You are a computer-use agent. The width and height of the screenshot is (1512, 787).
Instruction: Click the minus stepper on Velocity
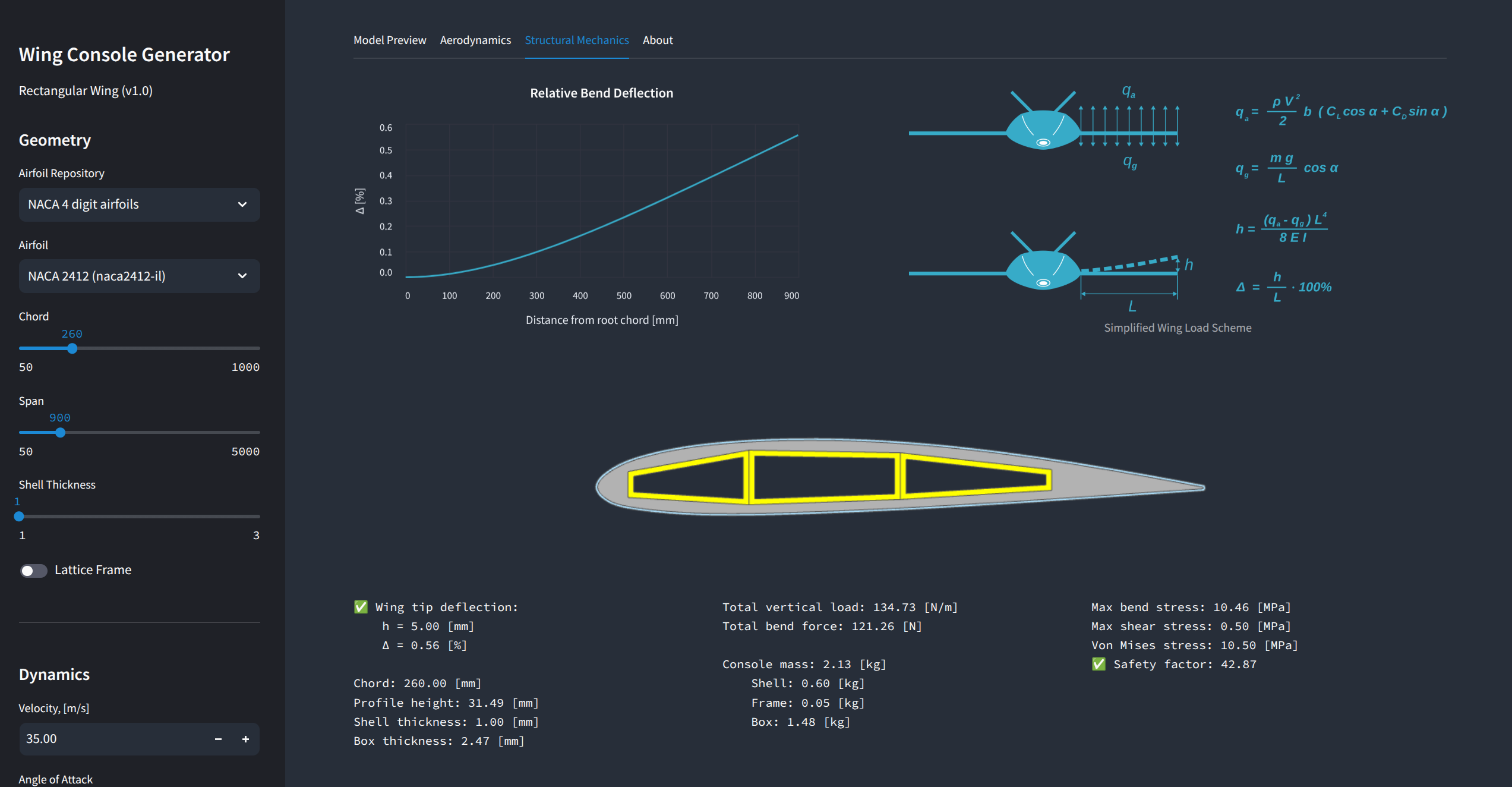(x=217, y=739)
